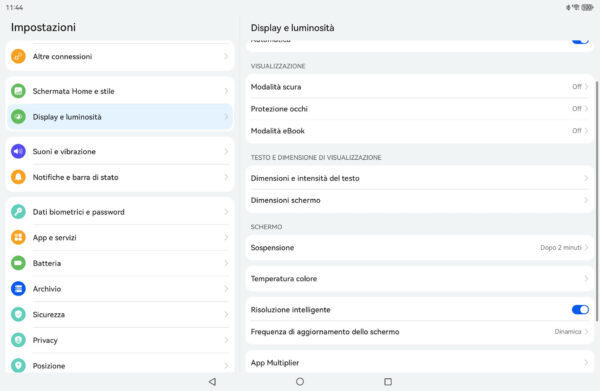Viewport: 600px width, 391px height.
Task: Tap the Dati biometrici key icon
Action: (18, 212)
